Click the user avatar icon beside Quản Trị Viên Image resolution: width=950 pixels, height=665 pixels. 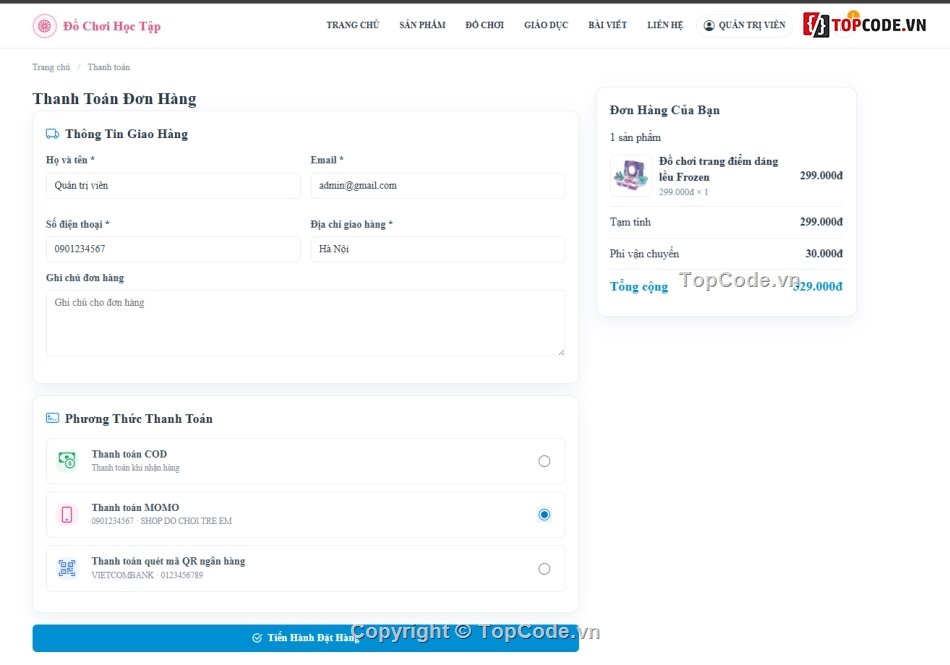tap(709, 25)
